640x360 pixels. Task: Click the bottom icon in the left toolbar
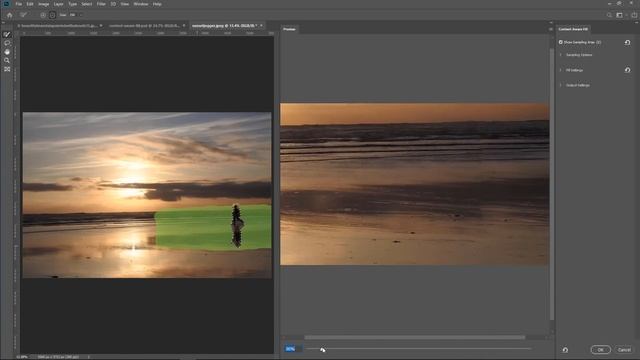[7, 69]
